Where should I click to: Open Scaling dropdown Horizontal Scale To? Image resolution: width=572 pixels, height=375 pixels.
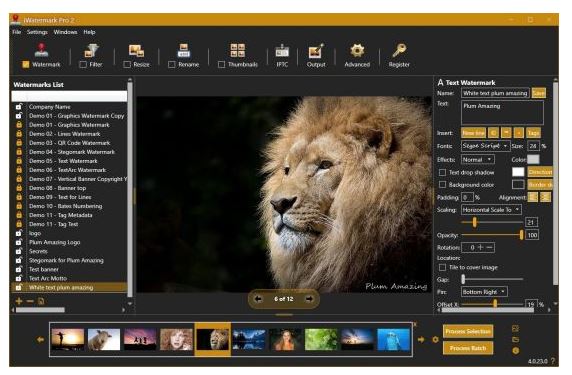click(x=491, y=210)
